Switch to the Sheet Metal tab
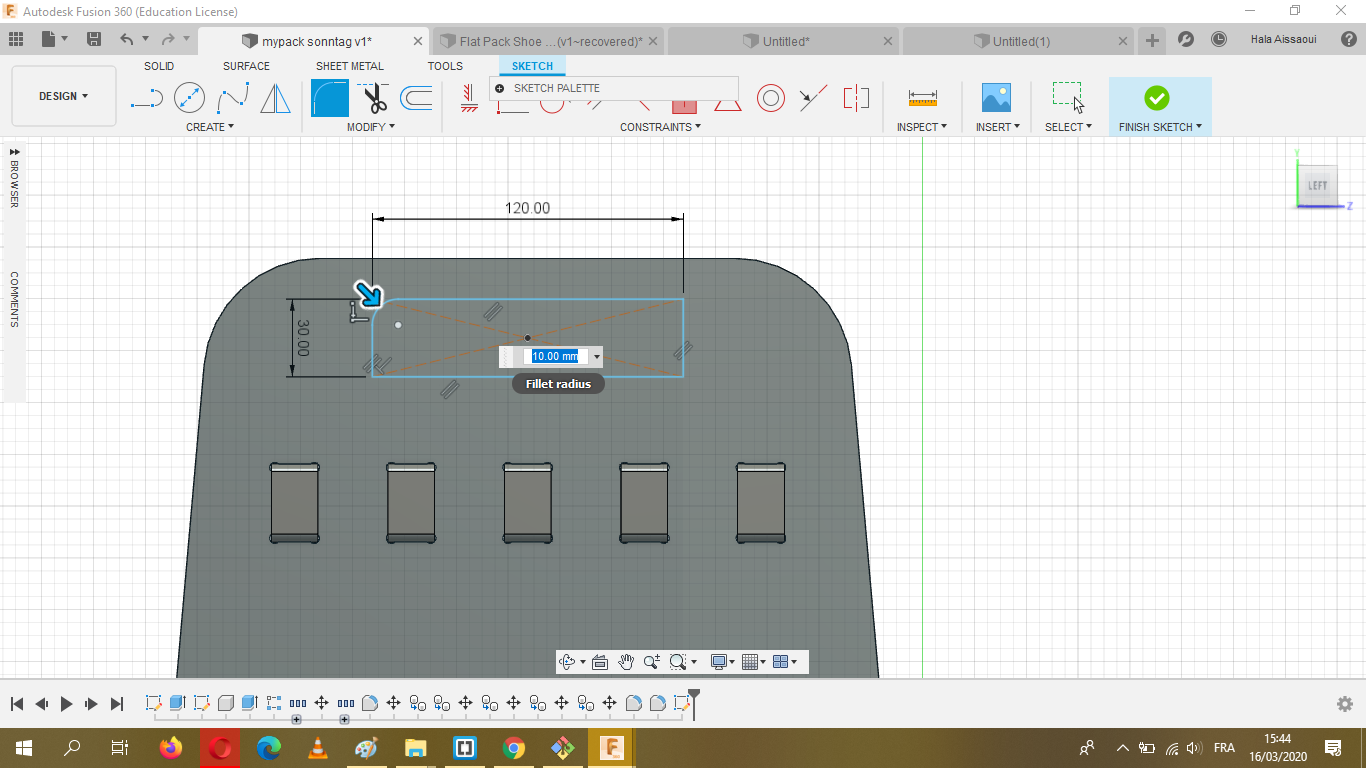1366x768 pixels. click(349, 66)
